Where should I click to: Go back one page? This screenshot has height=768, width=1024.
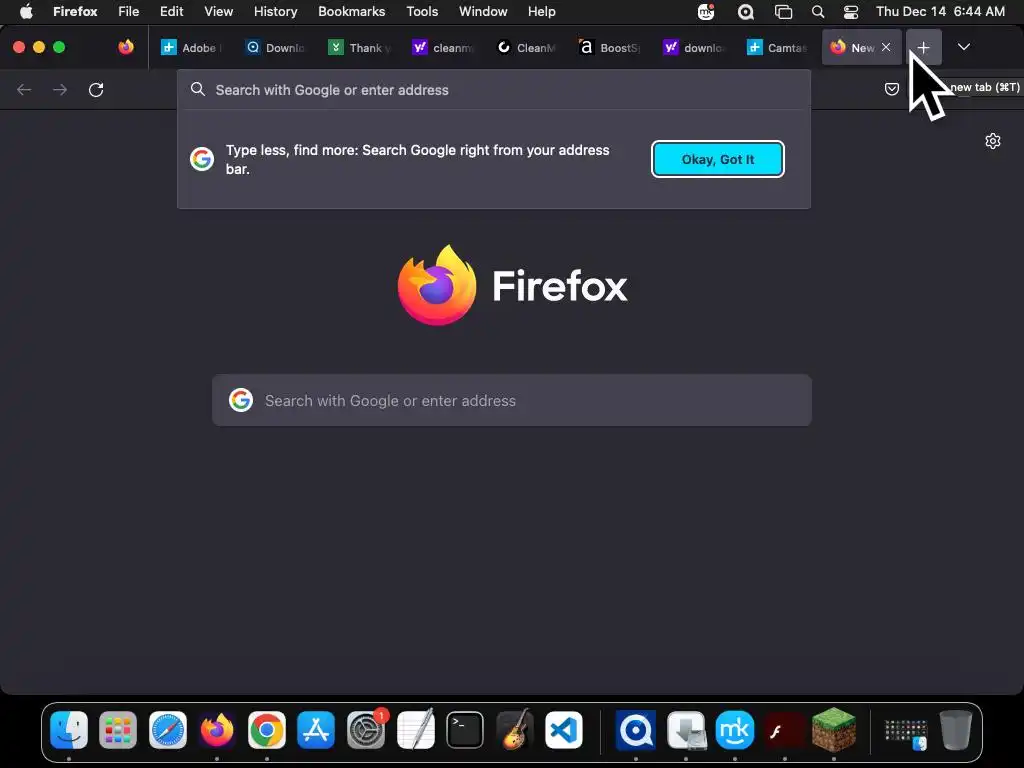(x=24, y=89)
